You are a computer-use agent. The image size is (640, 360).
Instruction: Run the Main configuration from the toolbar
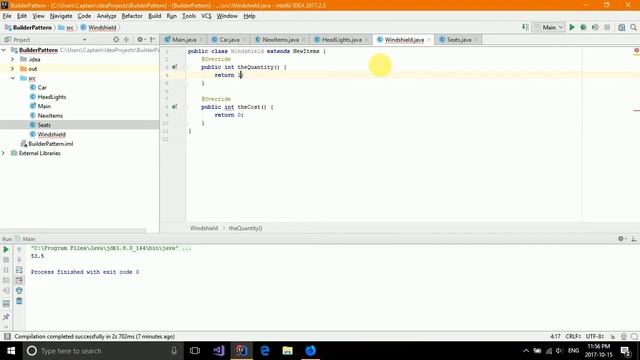[x=572, y=27]
